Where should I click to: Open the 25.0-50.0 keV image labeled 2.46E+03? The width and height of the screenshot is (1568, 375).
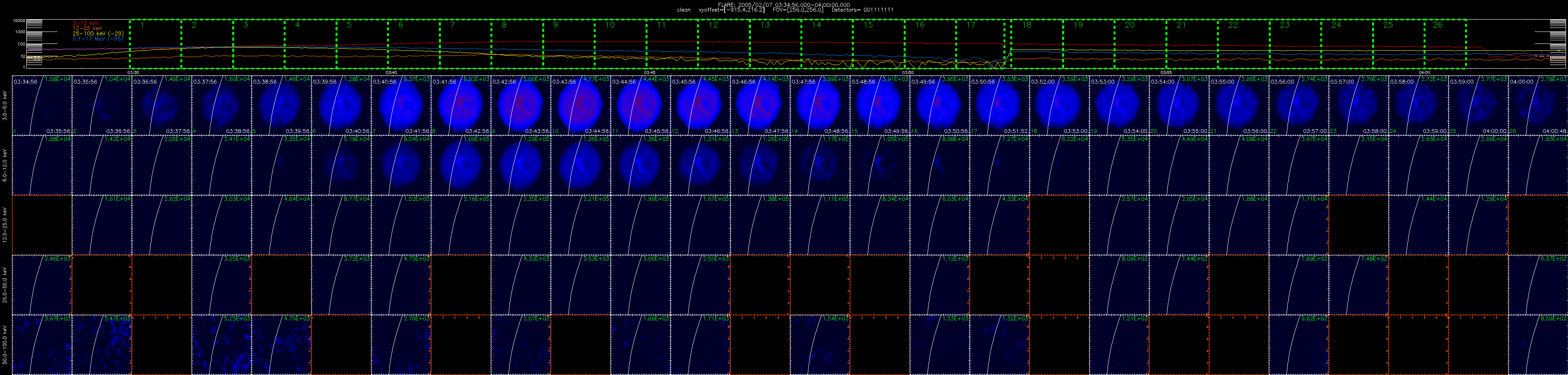[42, 284]
